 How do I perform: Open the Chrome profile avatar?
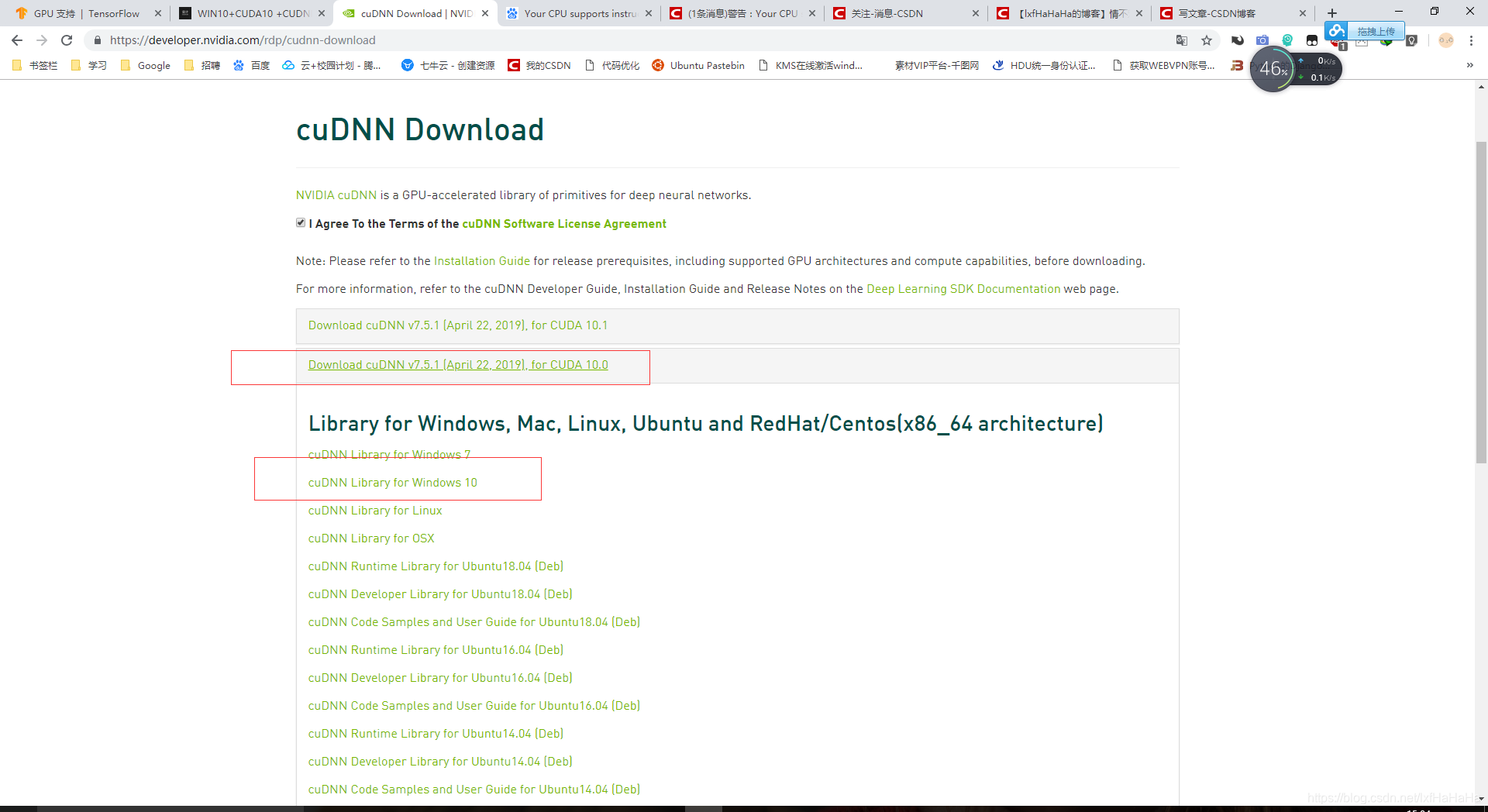1446,40
